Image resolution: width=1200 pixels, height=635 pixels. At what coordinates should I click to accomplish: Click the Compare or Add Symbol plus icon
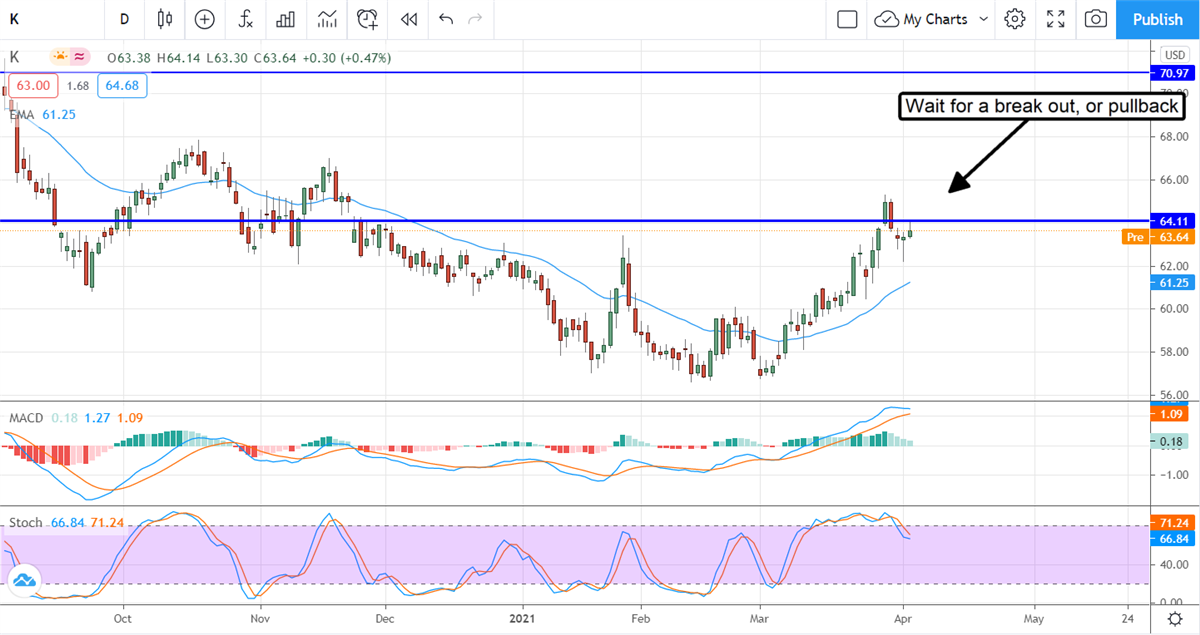(205, 19)
